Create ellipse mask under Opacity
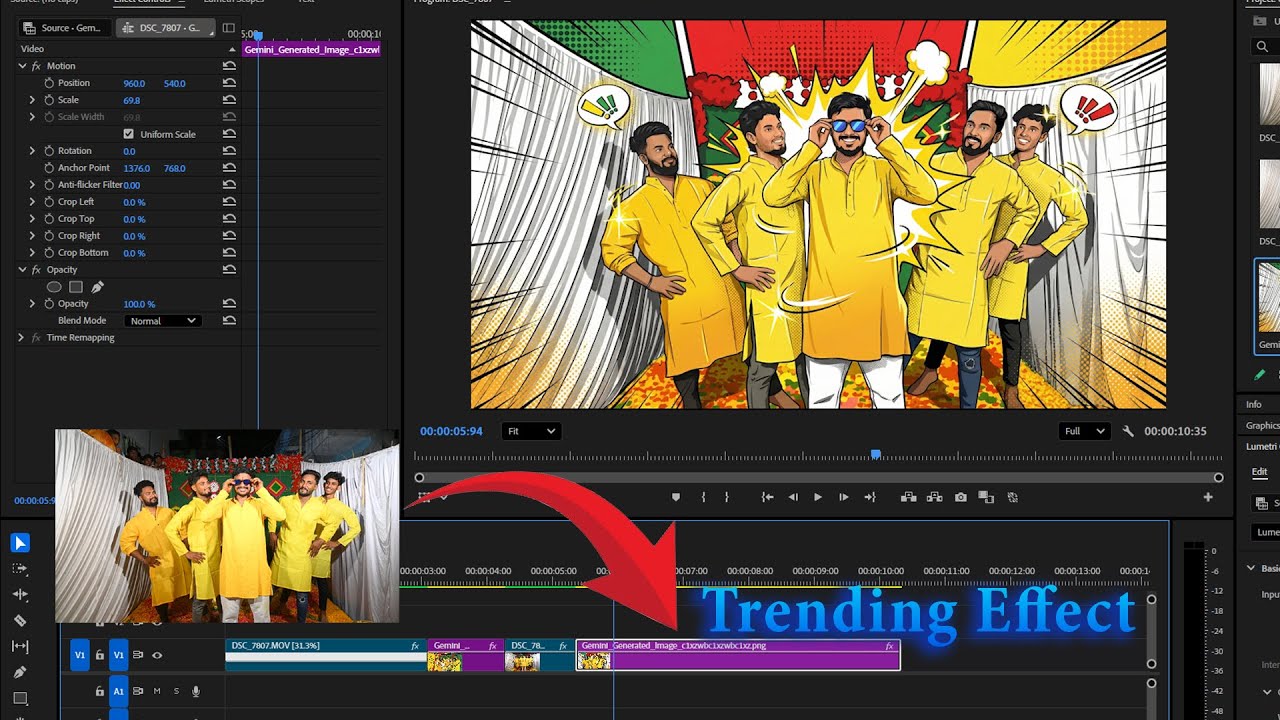The height and width of the screenshot is (720, 1280). [x=54, y=287]
